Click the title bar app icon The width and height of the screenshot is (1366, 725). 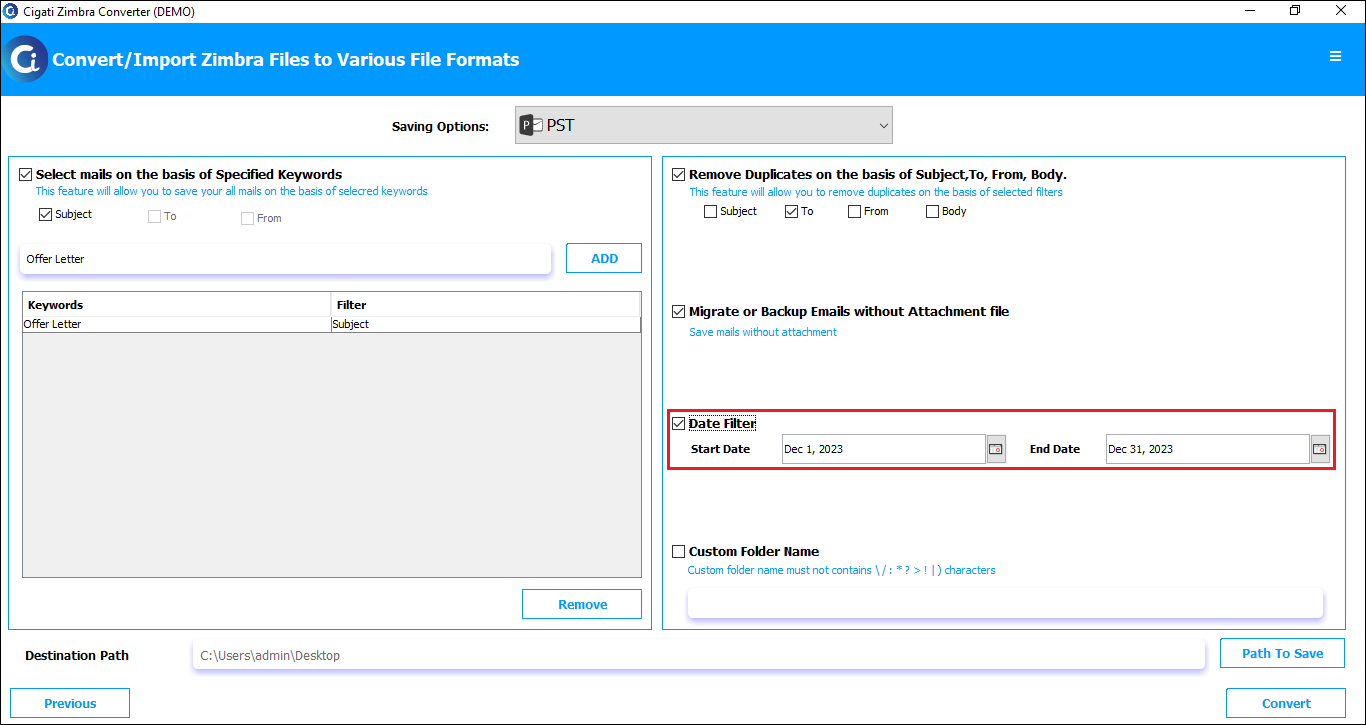11,11
